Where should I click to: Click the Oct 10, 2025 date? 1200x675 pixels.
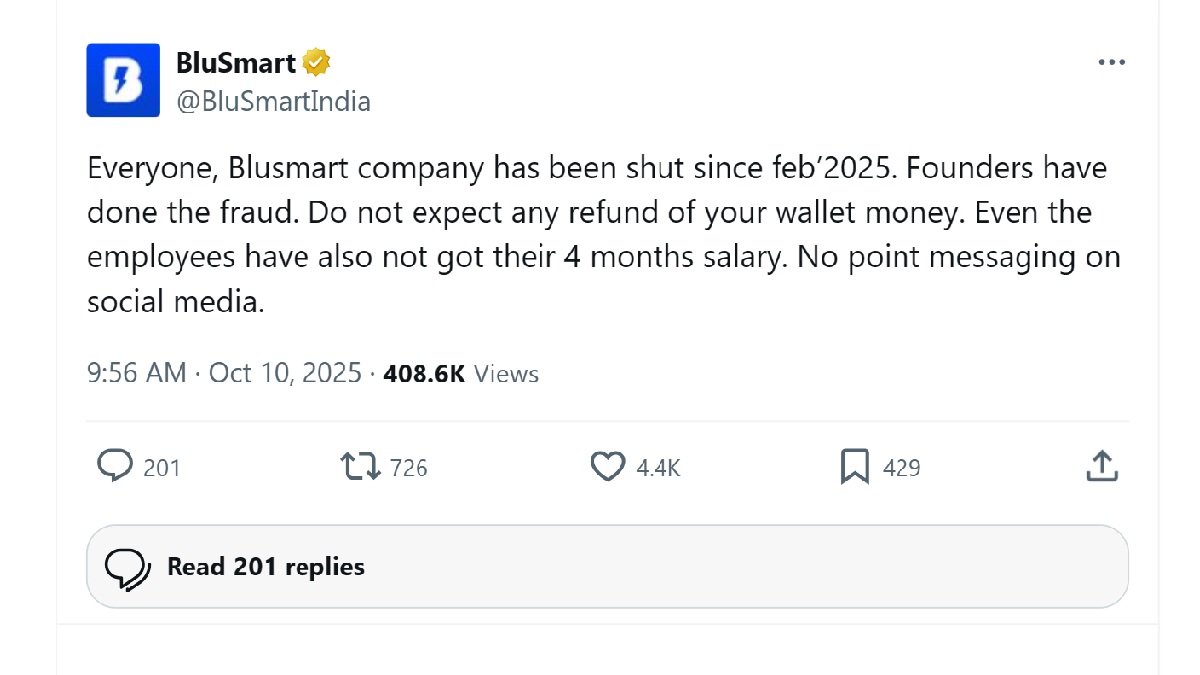(285, 374)
